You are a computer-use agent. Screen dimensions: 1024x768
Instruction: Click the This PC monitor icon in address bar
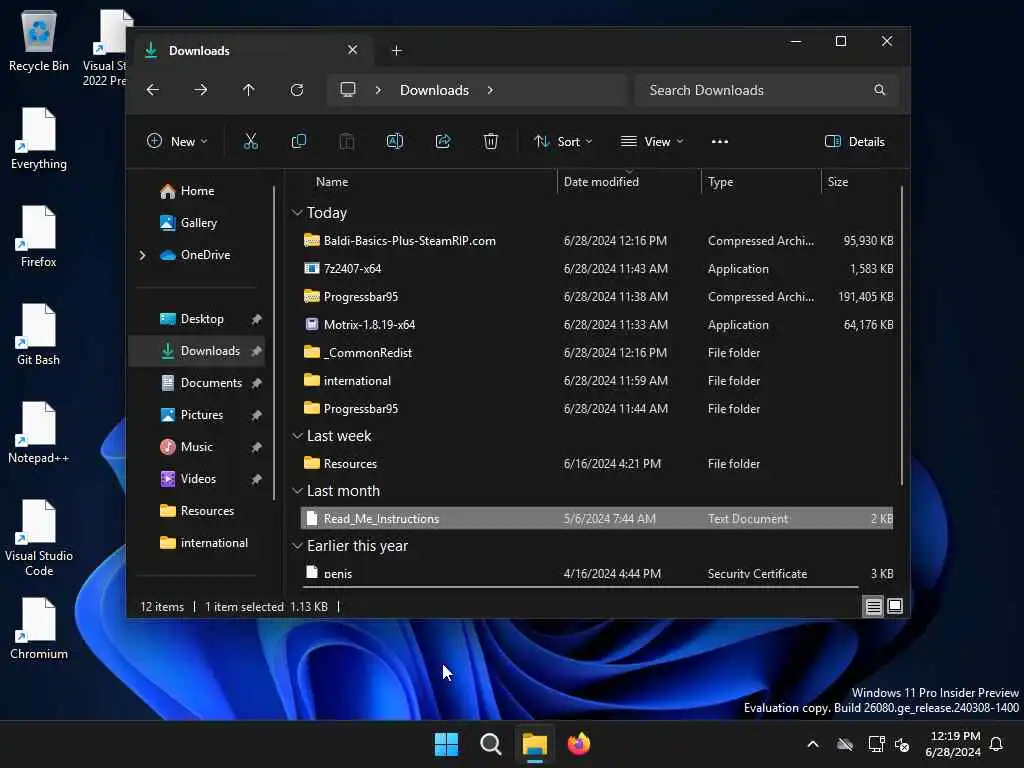pyautogui.click(x=348, y=89)
